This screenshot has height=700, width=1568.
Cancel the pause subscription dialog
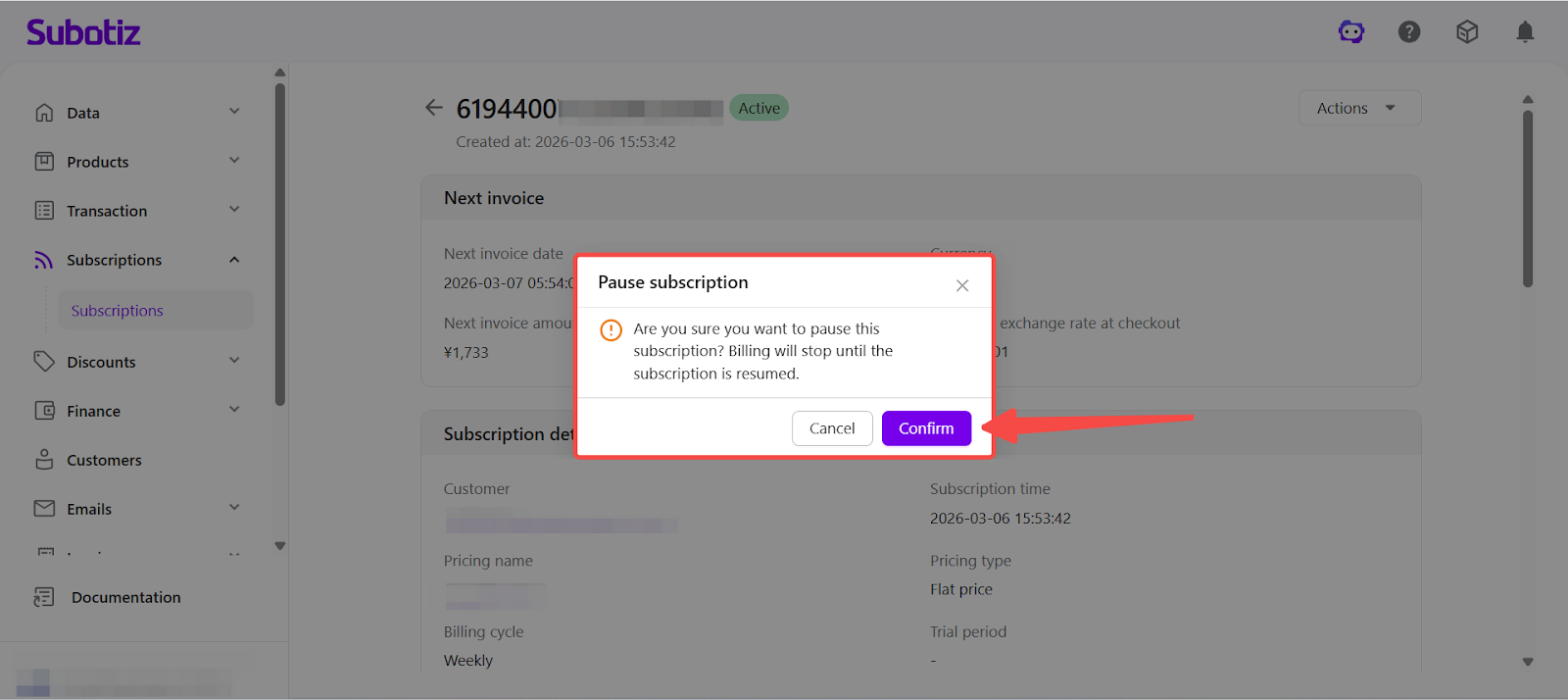pyautogui.click(x=831, y=428)
